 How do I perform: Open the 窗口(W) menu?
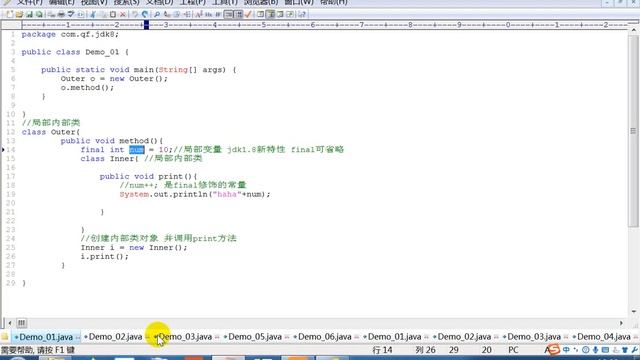pos(299,2)
